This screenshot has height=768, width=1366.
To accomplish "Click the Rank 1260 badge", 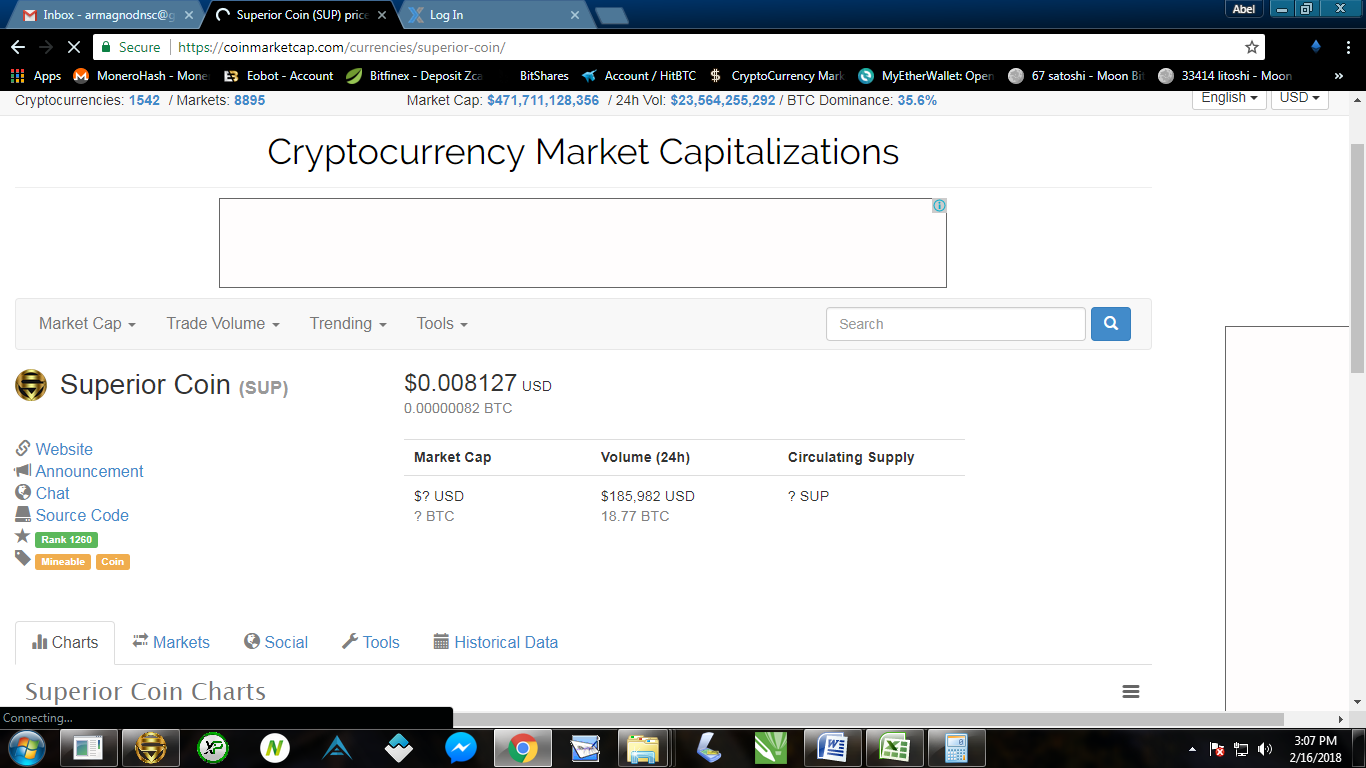I will click(66, 540).
